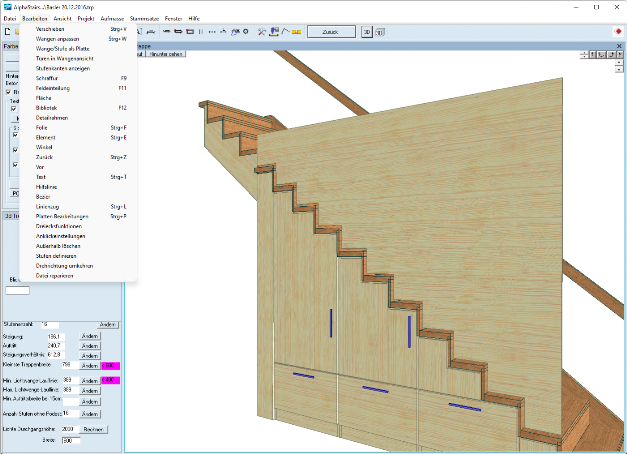Click Ändern in the Stufenanzahl row

pos(108,324)
